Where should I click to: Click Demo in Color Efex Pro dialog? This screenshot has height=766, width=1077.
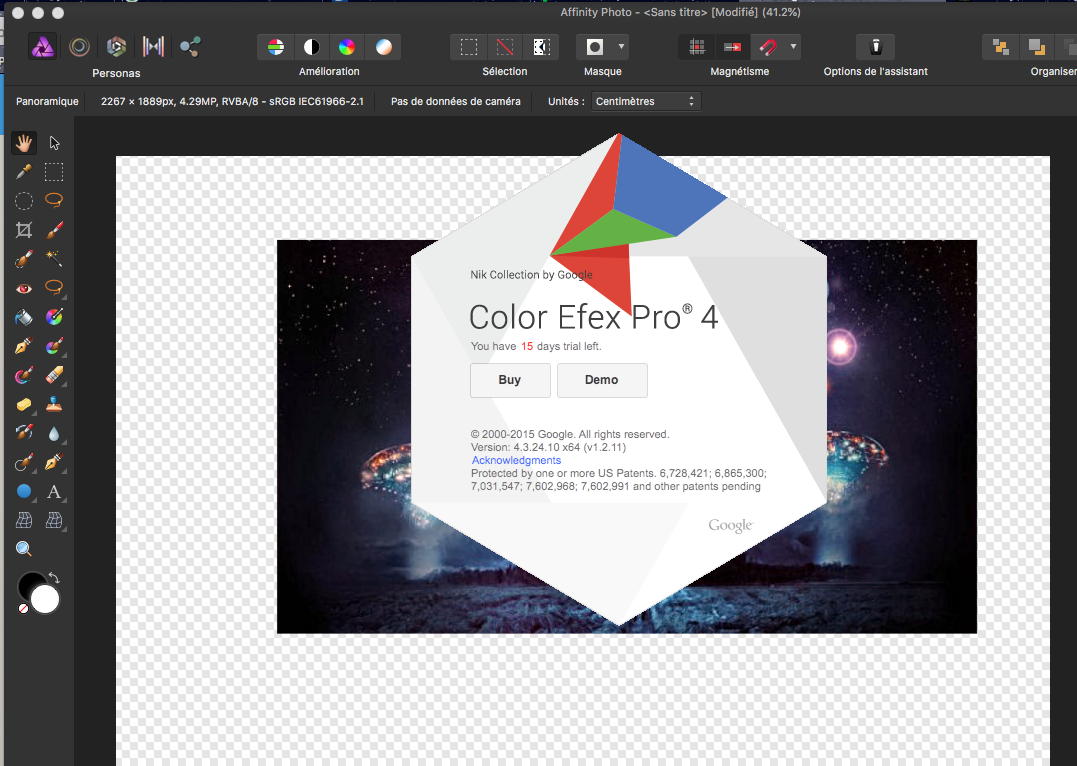point(602,380)
